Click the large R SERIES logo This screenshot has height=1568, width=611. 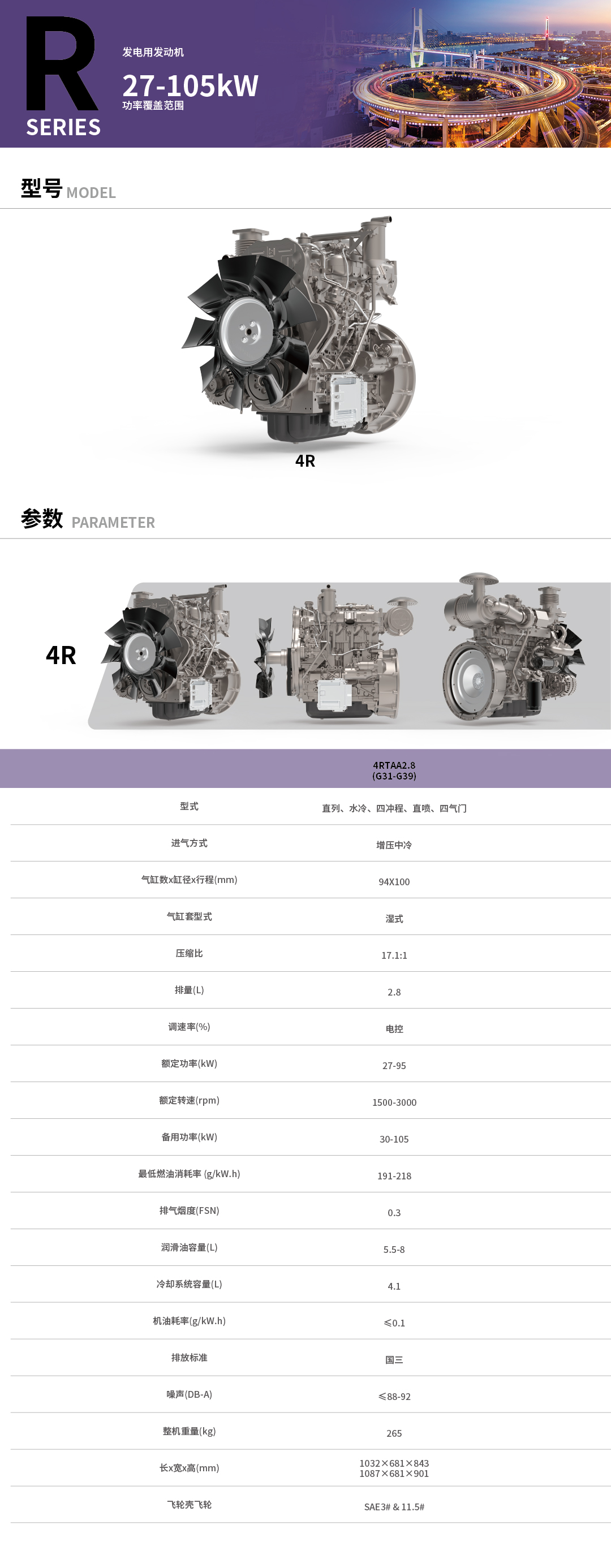63,76
